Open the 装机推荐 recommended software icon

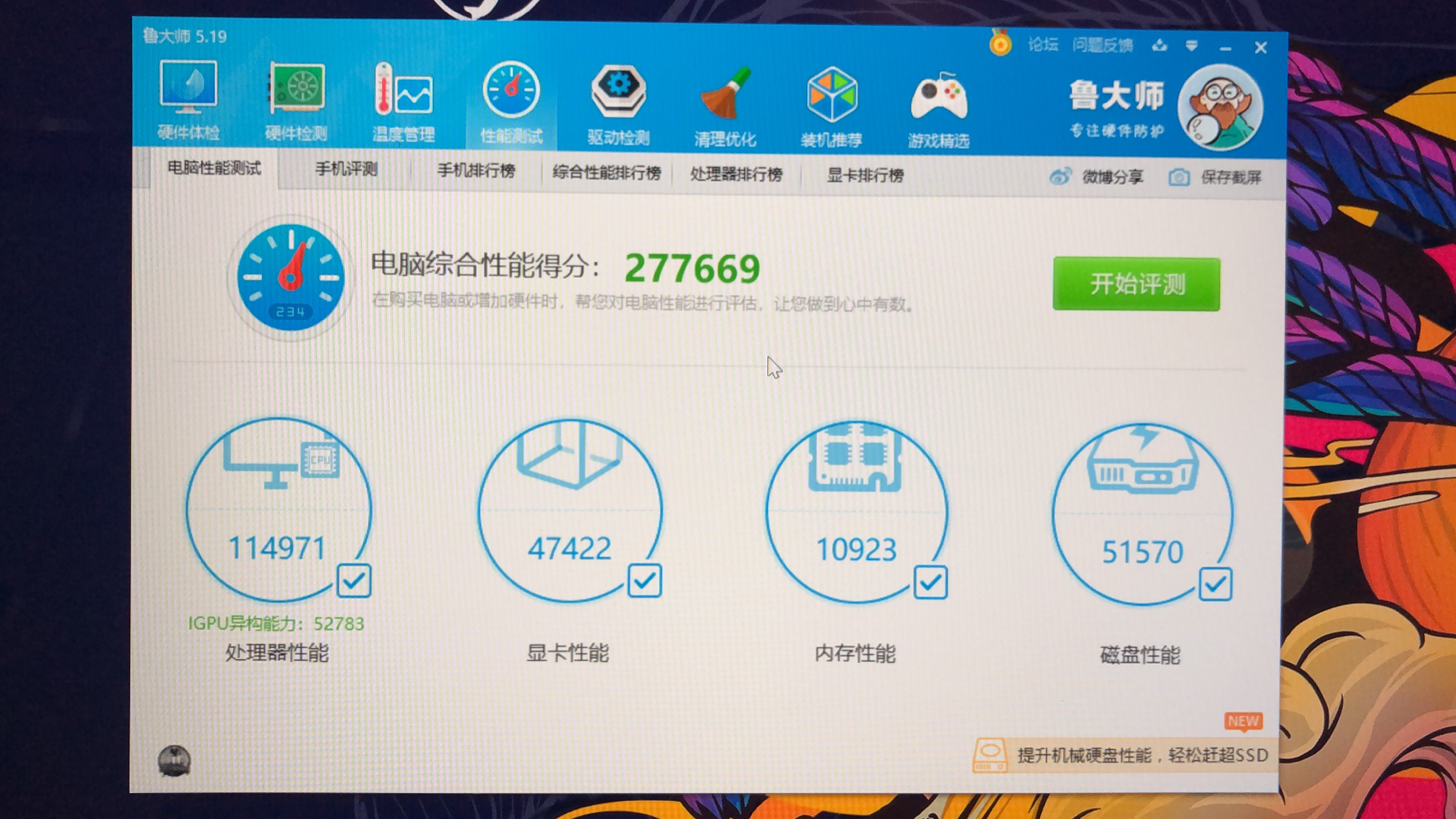832,108
